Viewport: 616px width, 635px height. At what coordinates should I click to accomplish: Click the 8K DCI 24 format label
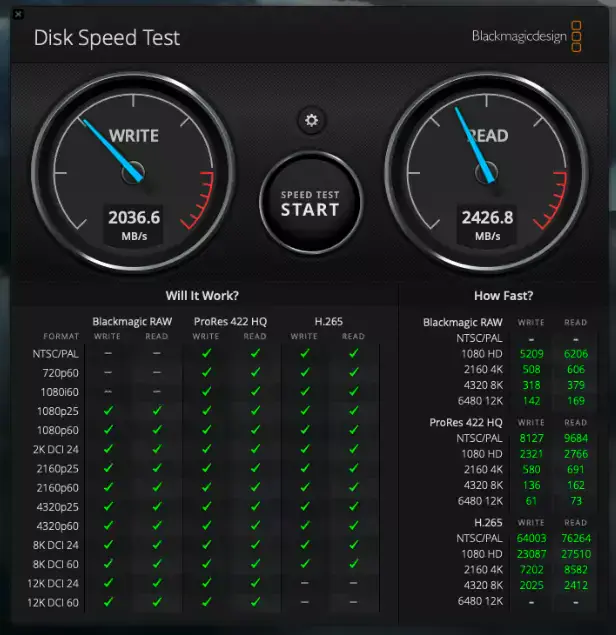coord(56,545)
